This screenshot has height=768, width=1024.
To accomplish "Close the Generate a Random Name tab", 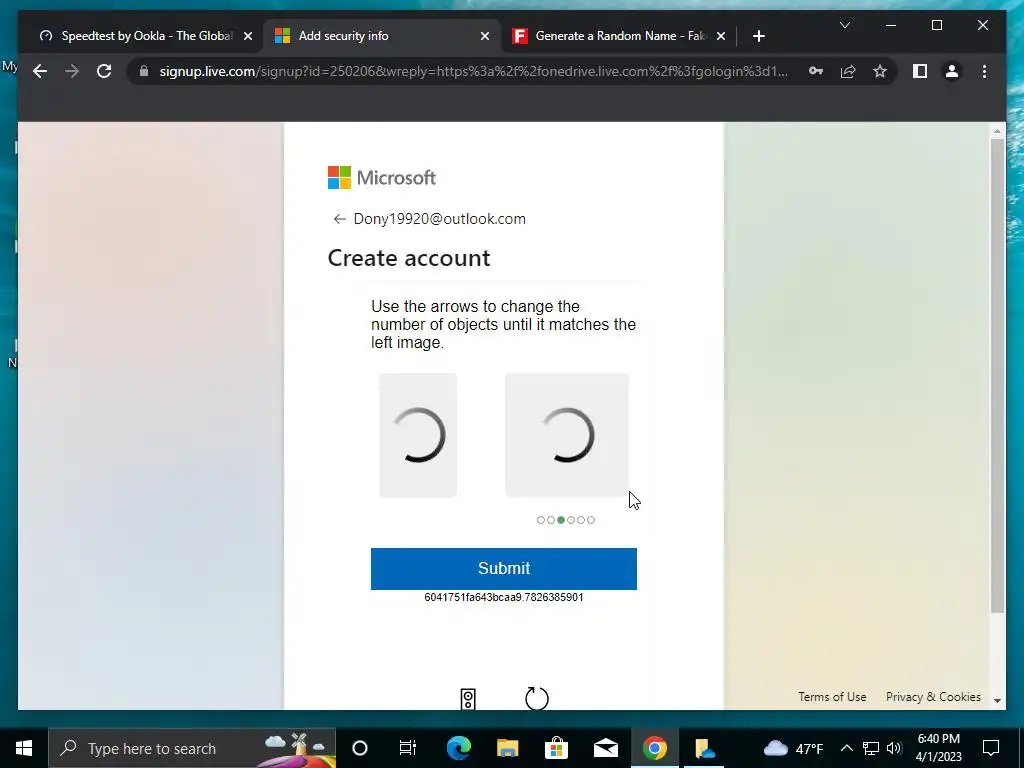I will pos(721,36).
